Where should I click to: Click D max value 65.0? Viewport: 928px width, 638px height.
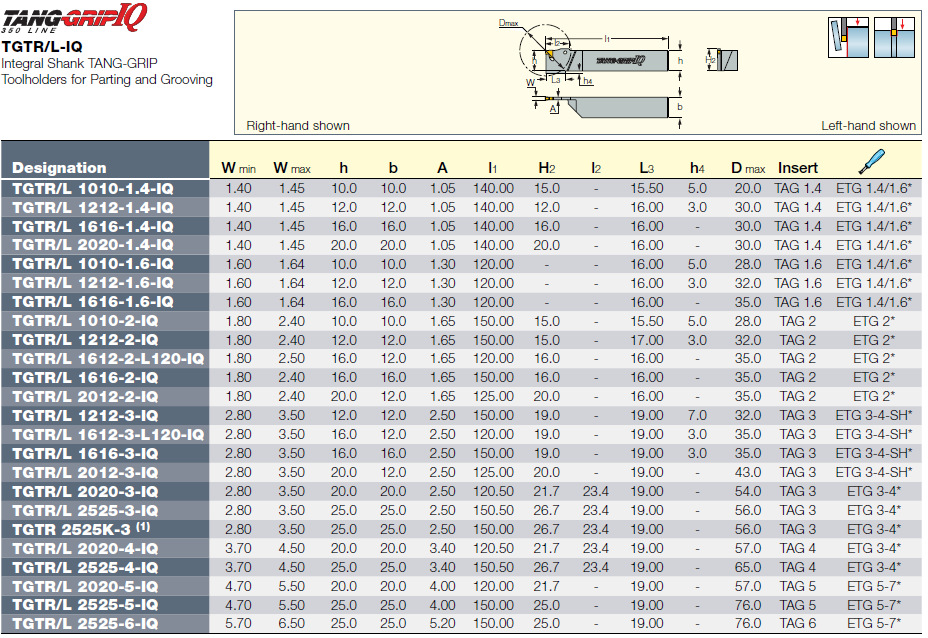click(748, 567)
